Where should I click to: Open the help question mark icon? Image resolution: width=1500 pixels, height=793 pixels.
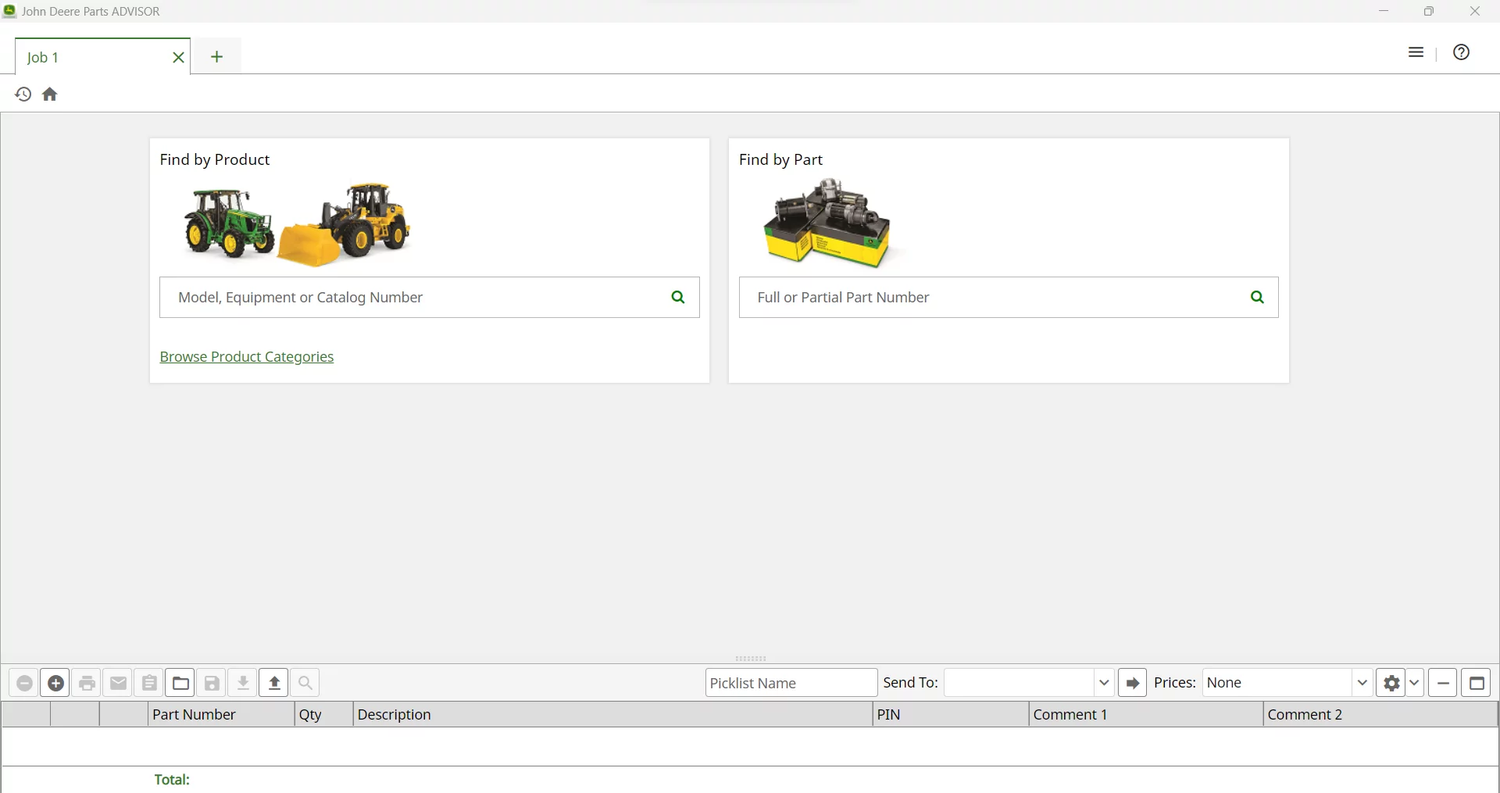pyautogui.click(x=1461, y=53)
